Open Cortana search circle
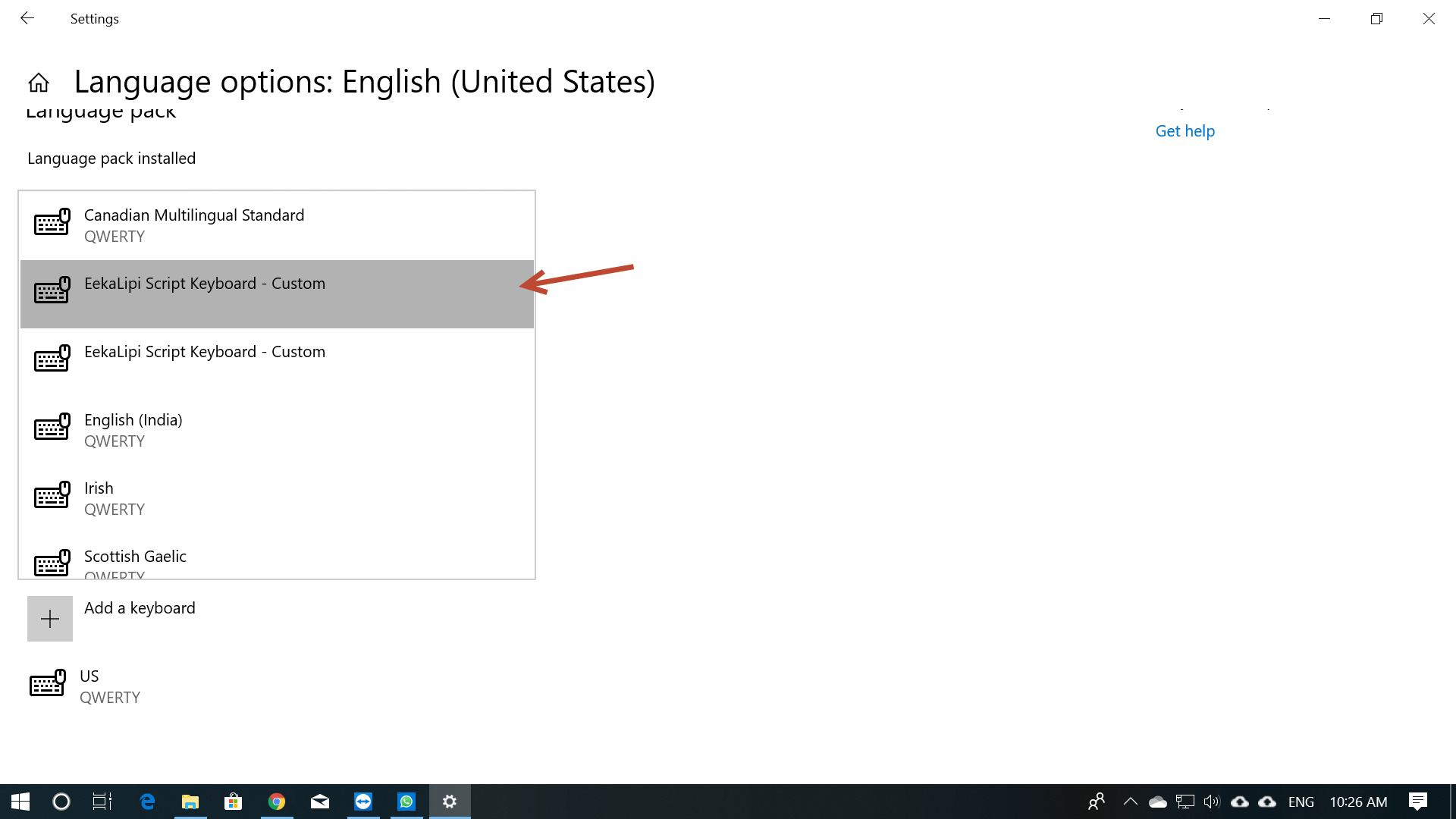1456x819 pixels. click(x=61, y=802)
